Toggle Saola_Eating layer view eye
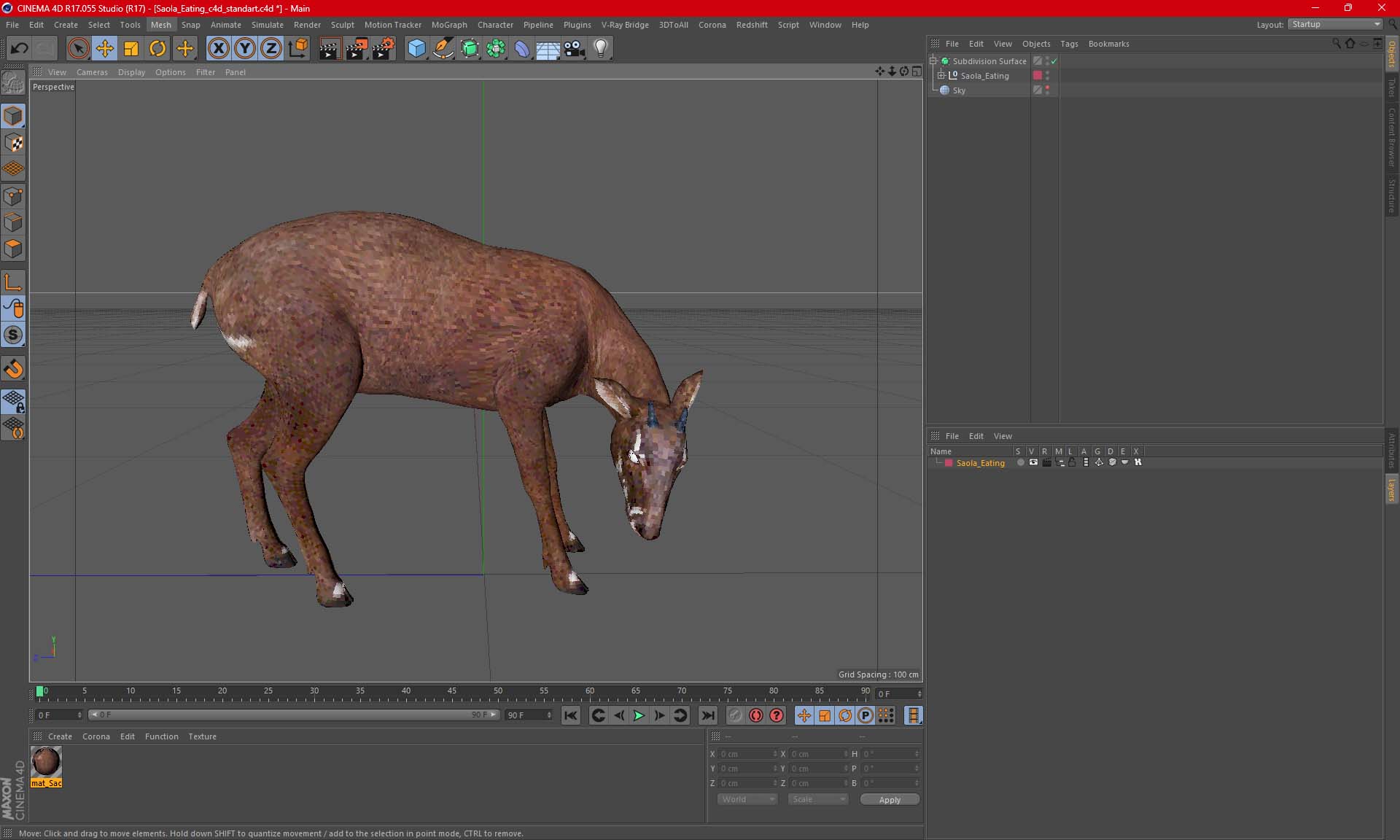 click(1033, 462)
